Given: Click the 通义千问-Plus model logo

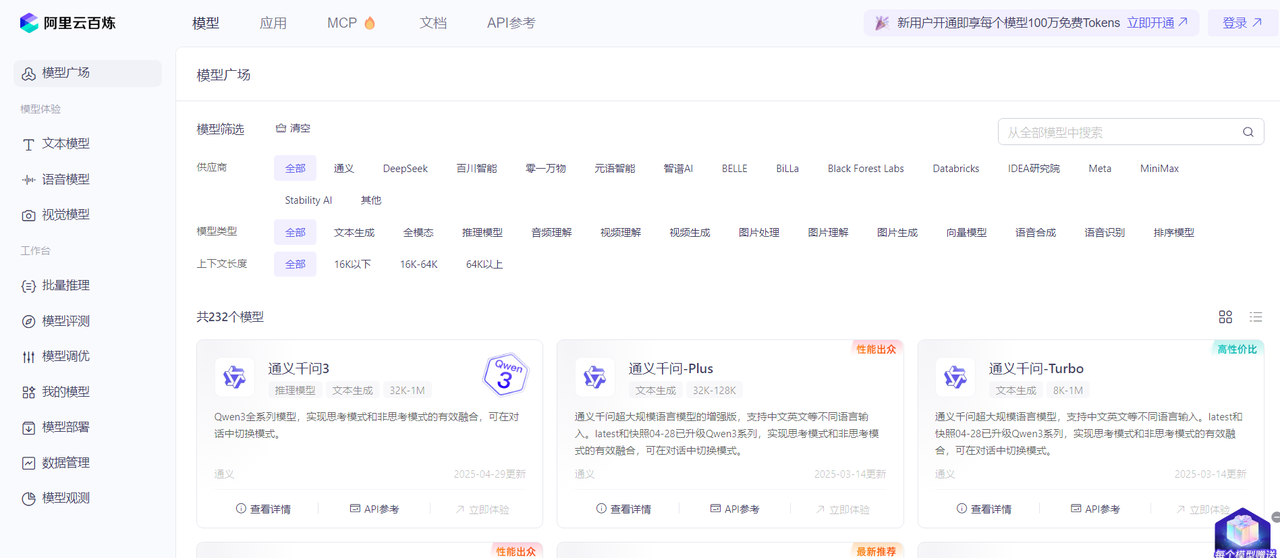Looking at the screenshot, I should coord(595,377).
